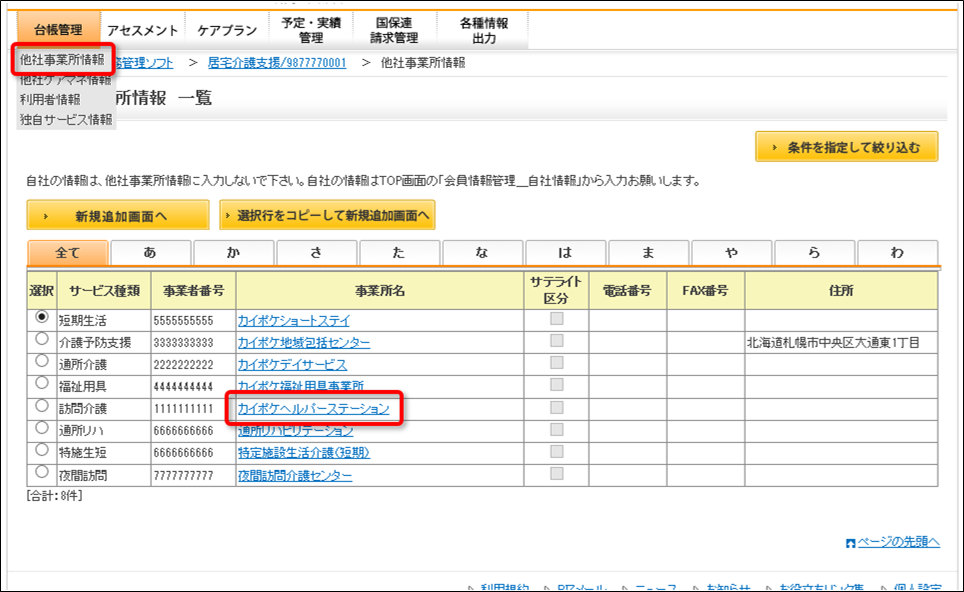
Task: Click the 新規追加画面へ button
Action: coord(118,216)
